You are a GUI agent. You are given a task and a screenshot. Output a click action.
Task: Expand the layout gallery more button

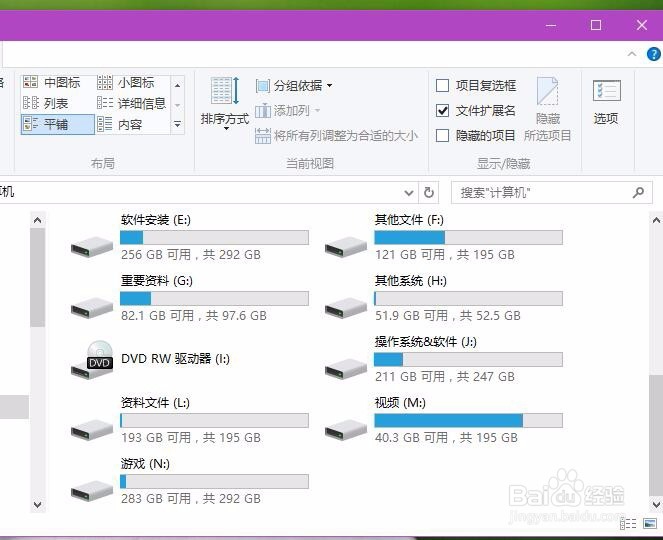[x=178, y=124]
